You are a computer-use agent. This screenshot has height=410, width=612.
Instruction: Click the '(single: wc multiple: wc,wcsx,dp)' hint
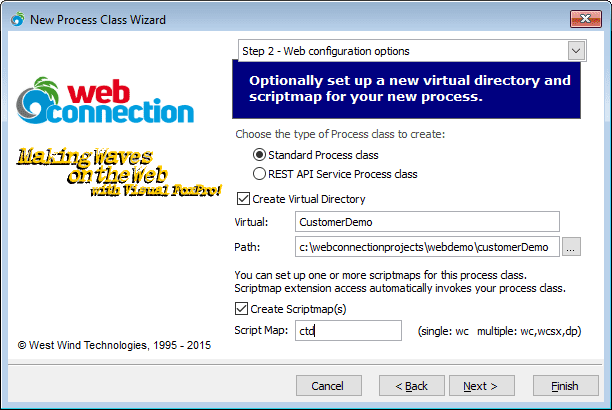(x=500, y=331)
